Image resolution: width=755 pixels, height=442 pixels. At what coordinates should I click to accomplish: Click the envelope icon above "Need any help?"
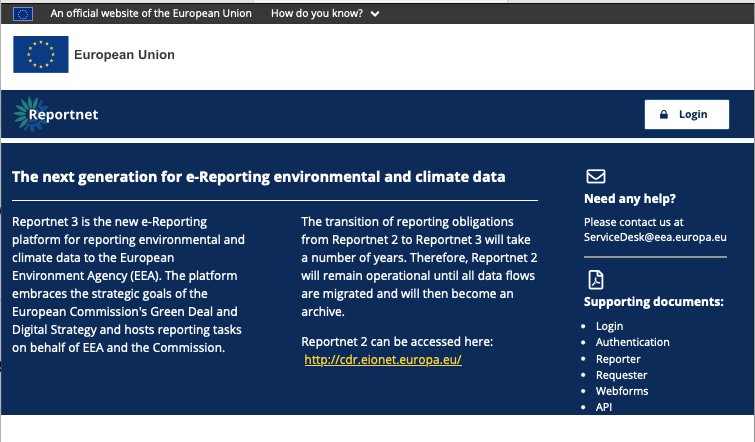point(595,177)
